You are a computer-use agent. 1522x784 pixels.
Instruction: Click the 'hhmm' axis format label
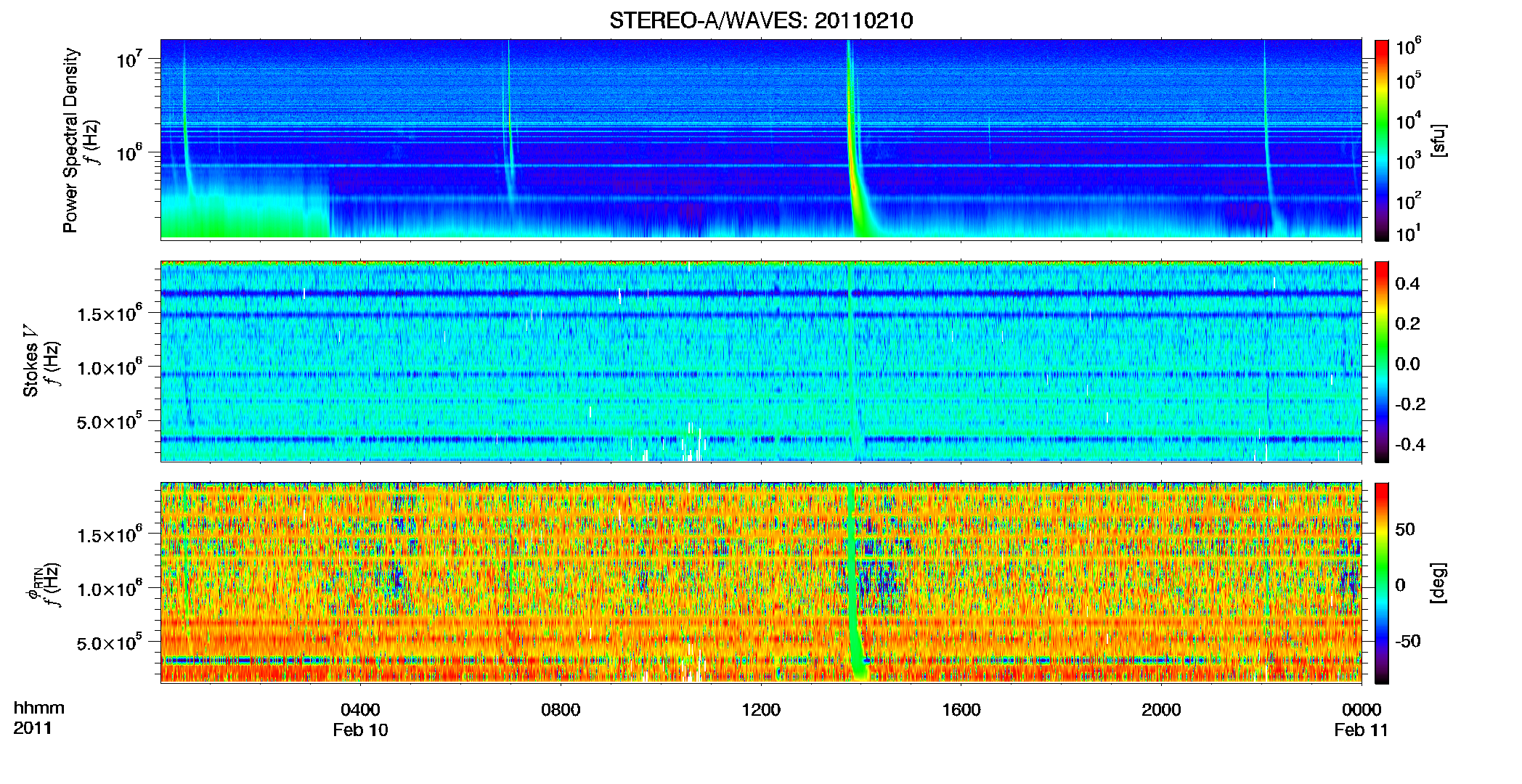coord(39,708)
